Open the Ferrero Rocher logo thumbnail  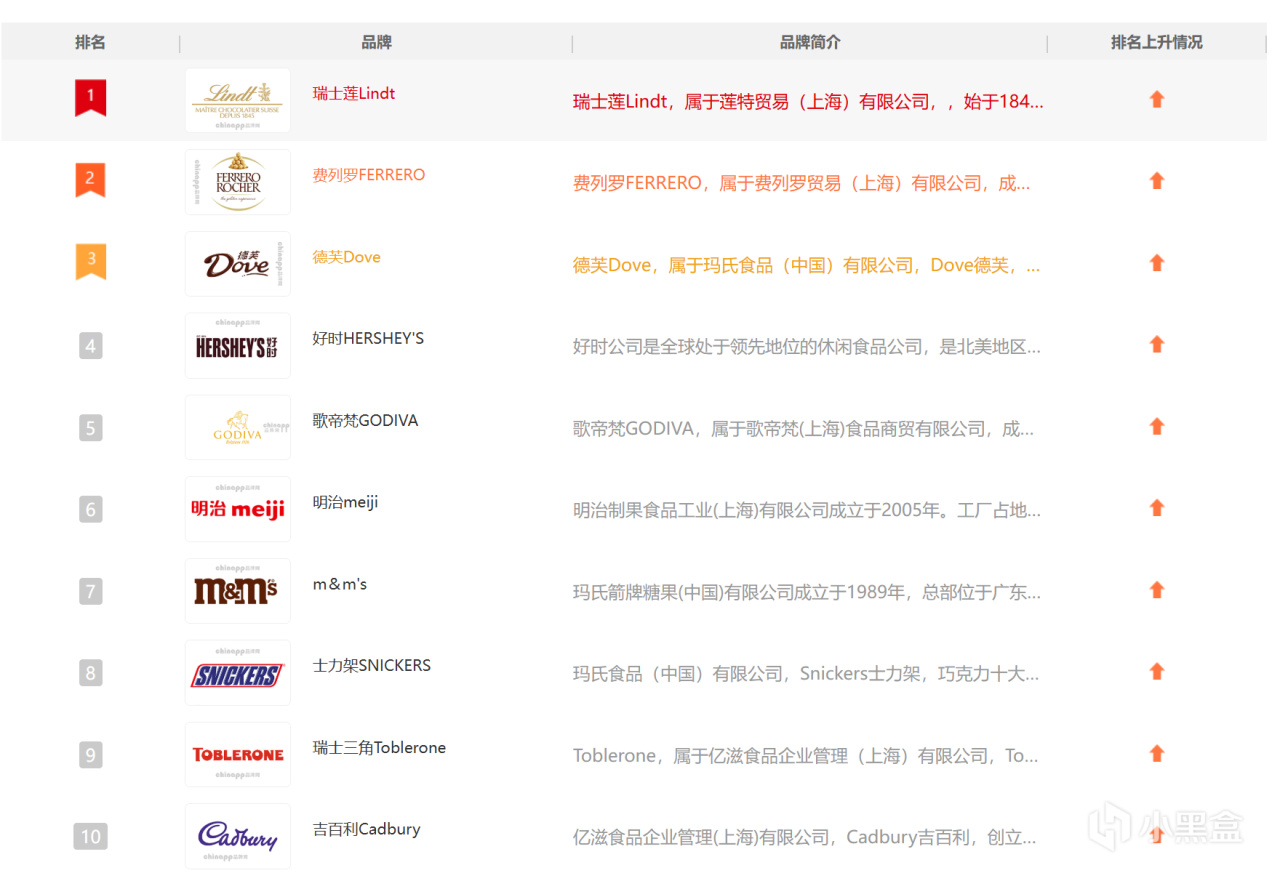(x=238, y=182)
